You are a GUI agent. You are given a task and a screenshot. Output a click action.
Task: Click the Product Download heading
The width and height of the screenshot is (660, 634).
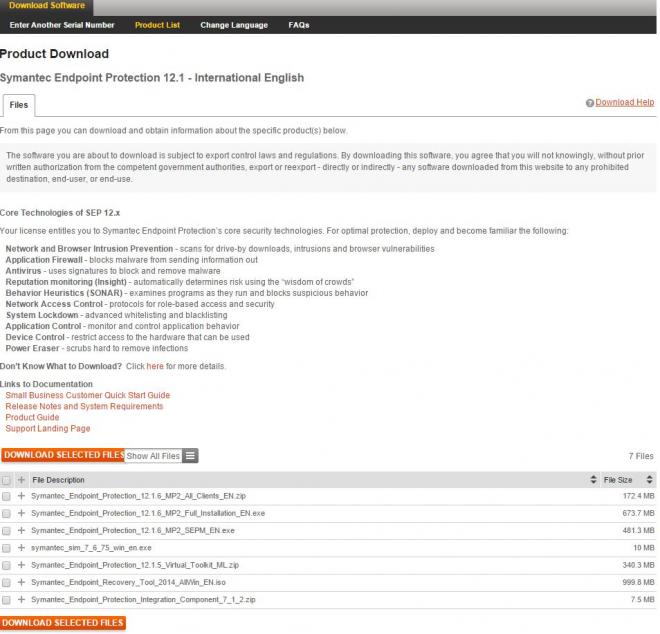coord(54,54)
